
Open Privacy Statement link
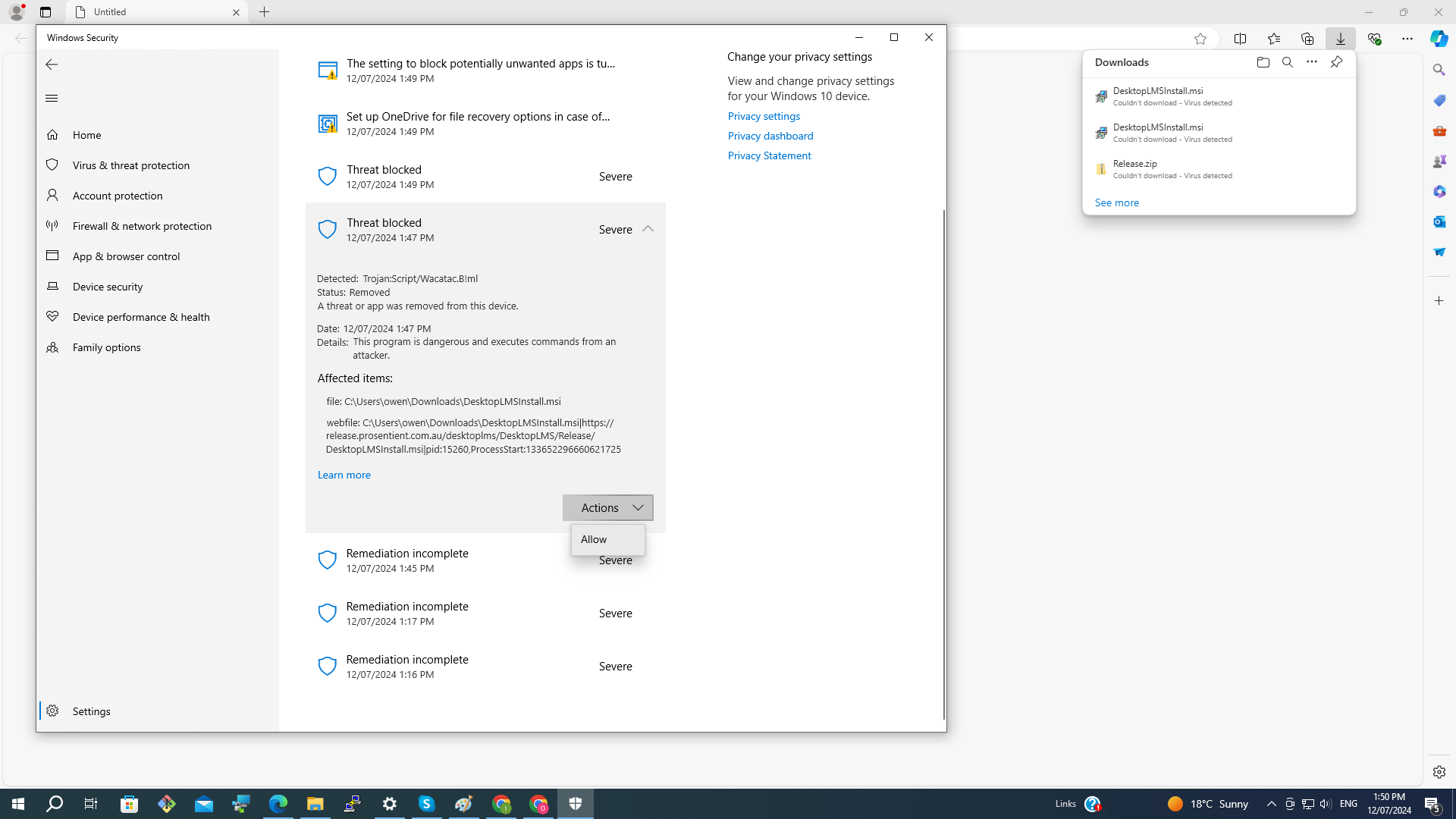[x=770, y=155]
